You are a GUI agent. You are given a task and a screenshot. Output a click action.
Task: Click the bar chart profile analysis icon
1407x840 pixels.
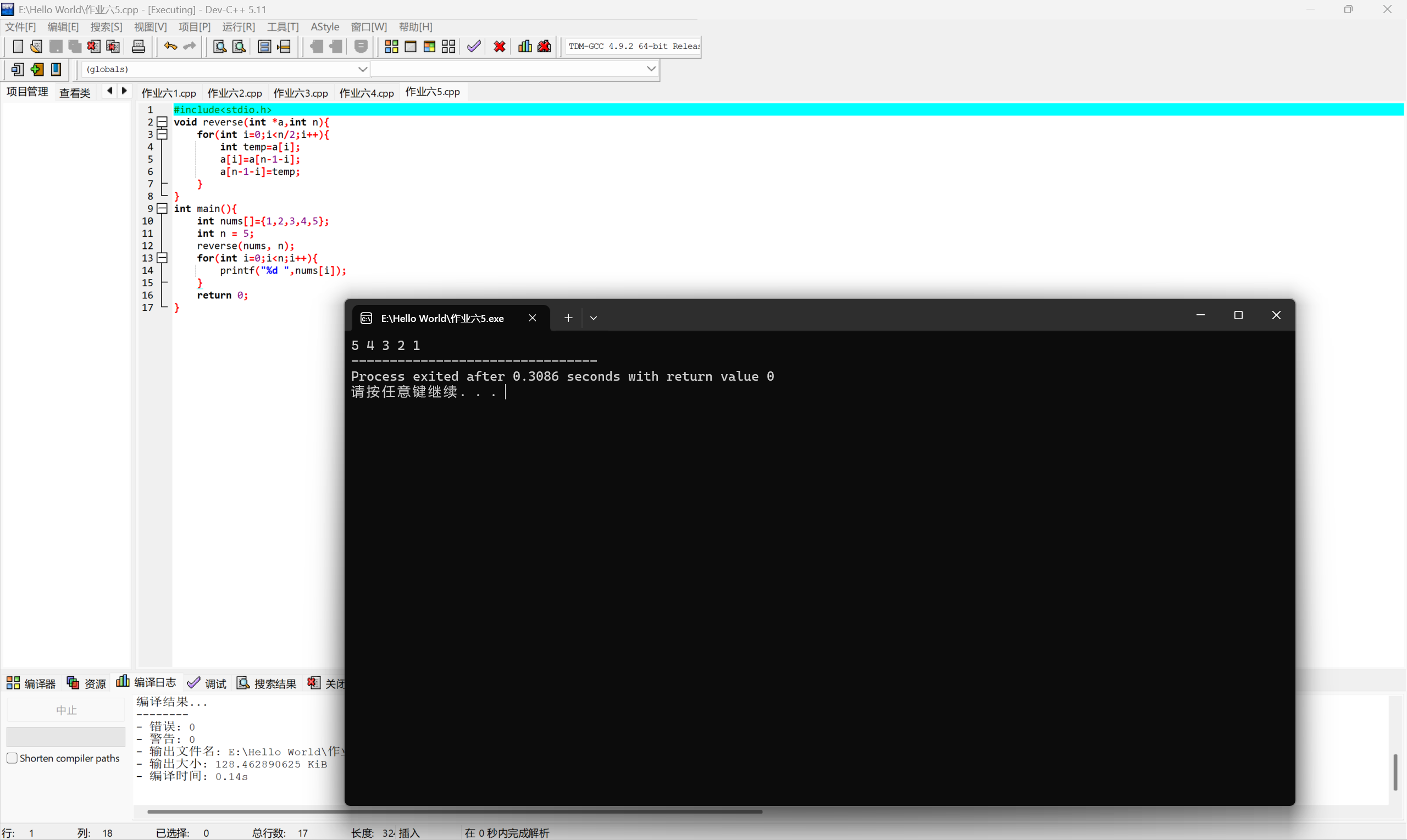coord(525,46)
